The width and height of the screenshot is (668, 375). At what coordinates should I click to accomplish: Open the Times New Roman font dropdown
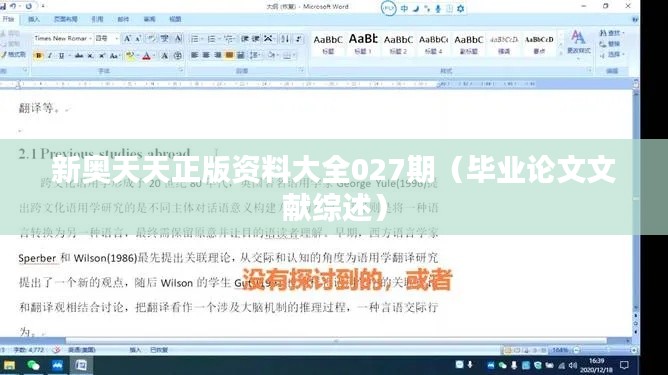click(63, 38)
